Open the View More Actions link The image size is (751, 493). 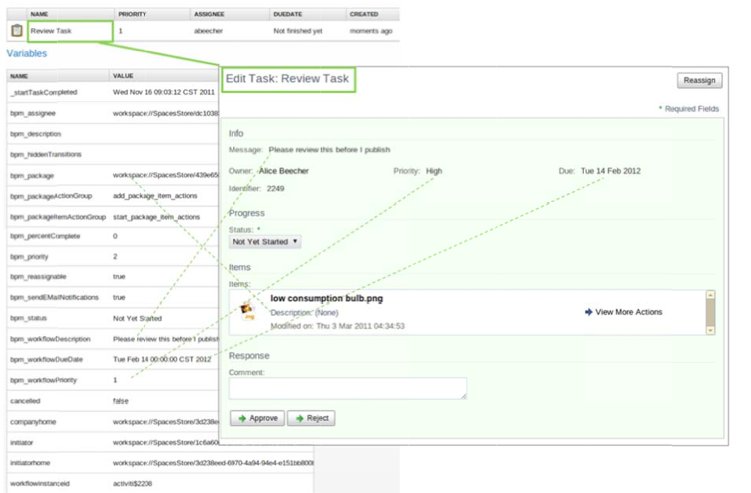click(x=628, y=312)
